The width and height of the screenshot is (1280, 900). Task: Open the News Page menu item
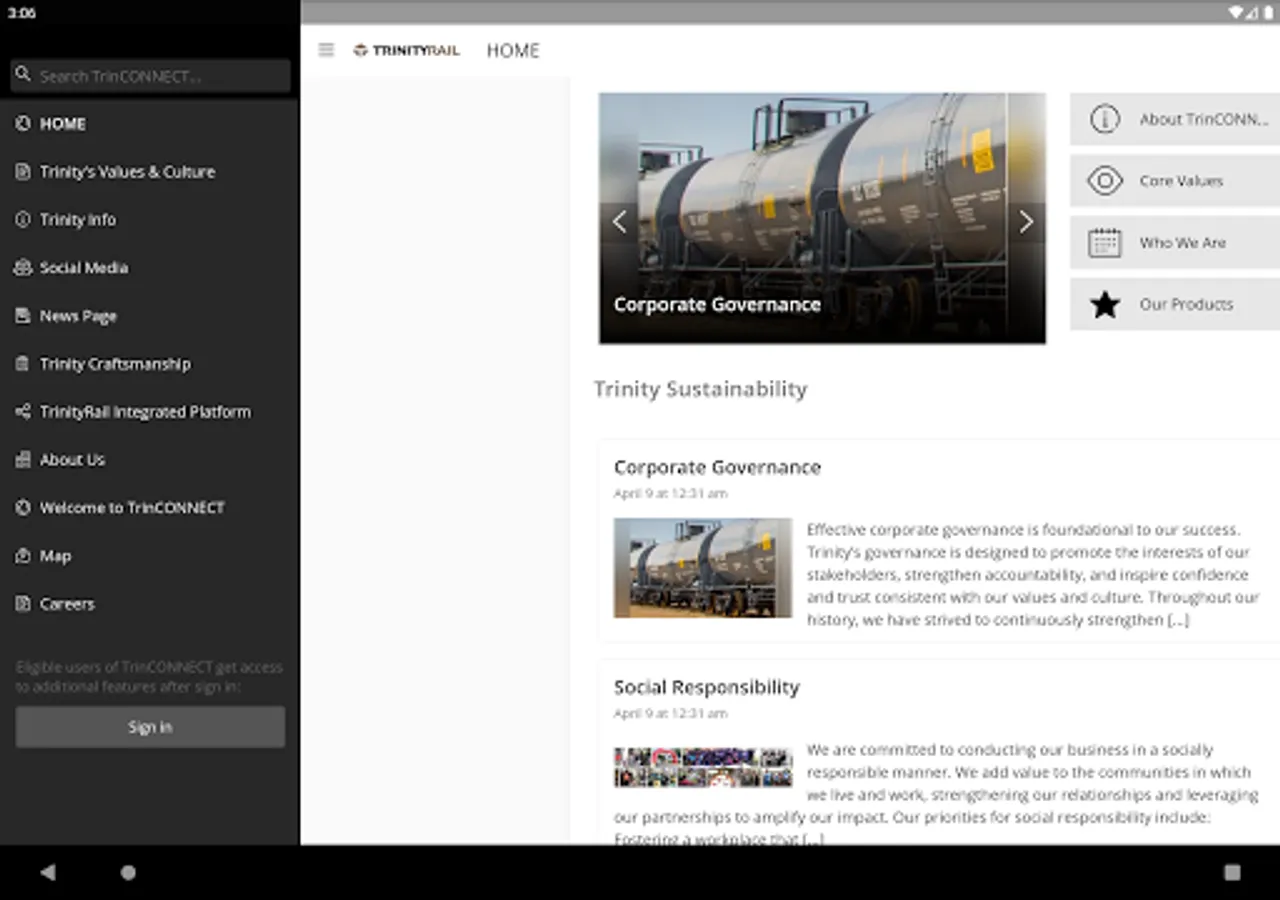(x=150, y=316)
